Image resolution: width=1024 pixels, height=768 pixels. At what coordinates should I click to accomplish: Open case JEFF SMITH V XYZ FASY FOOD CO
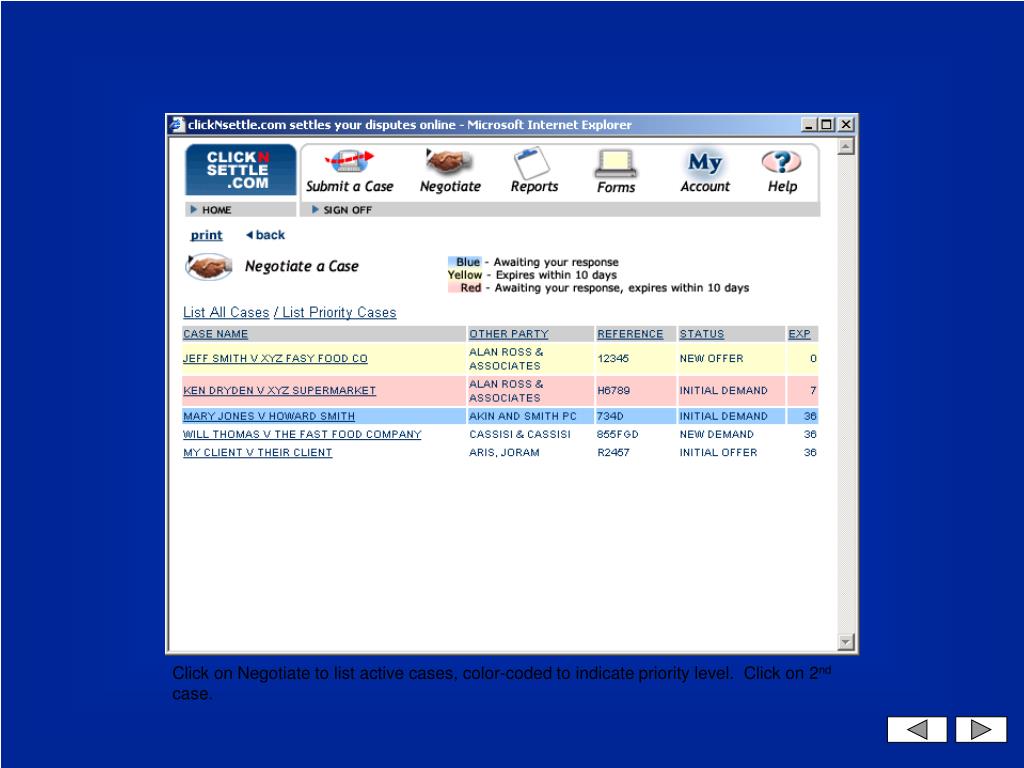coord(275,359)
